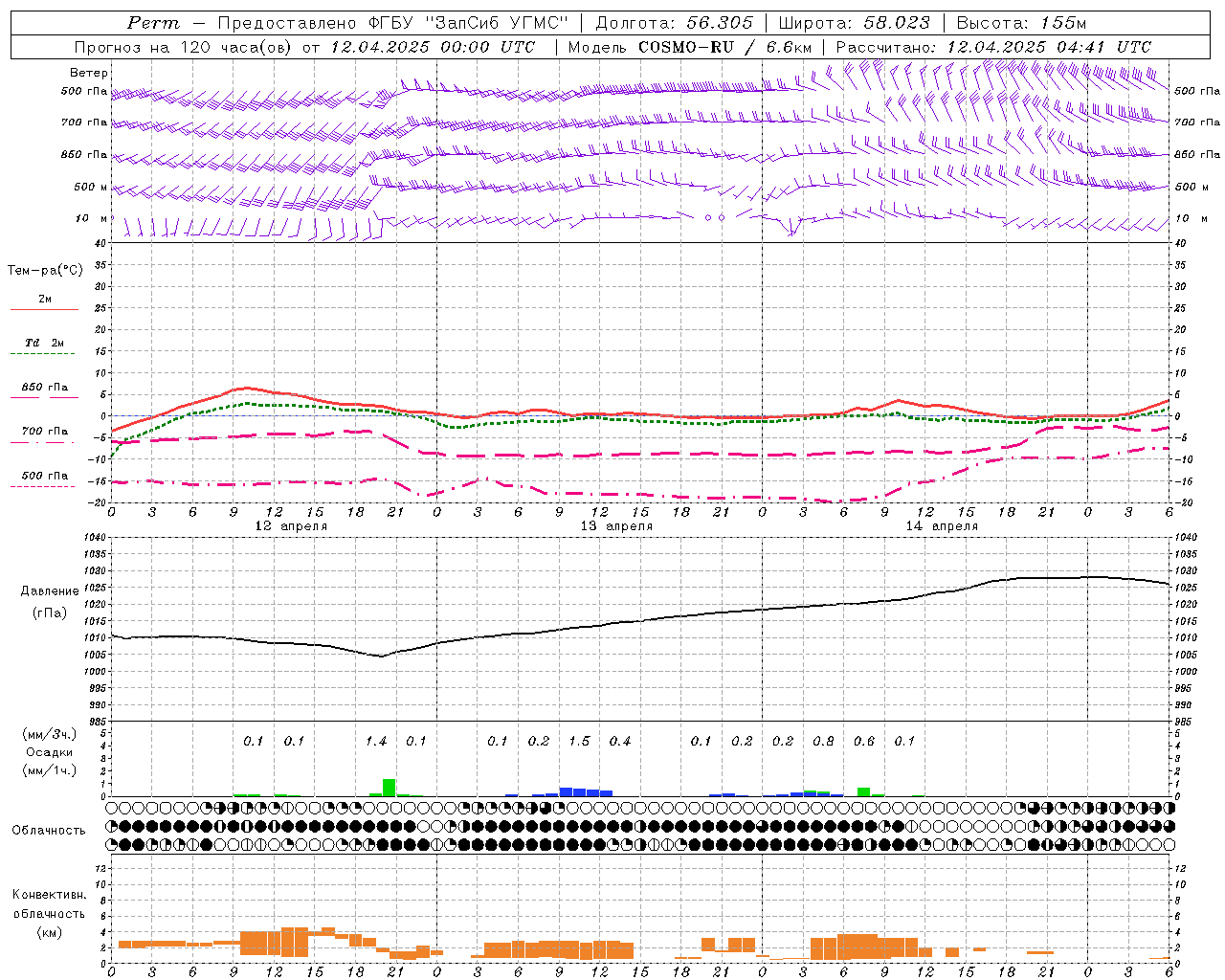Viewport: 1225px width, 980px height.
Task: Click the "Высота: 155м" elevation text
Action: click(x=1021, y=23)
